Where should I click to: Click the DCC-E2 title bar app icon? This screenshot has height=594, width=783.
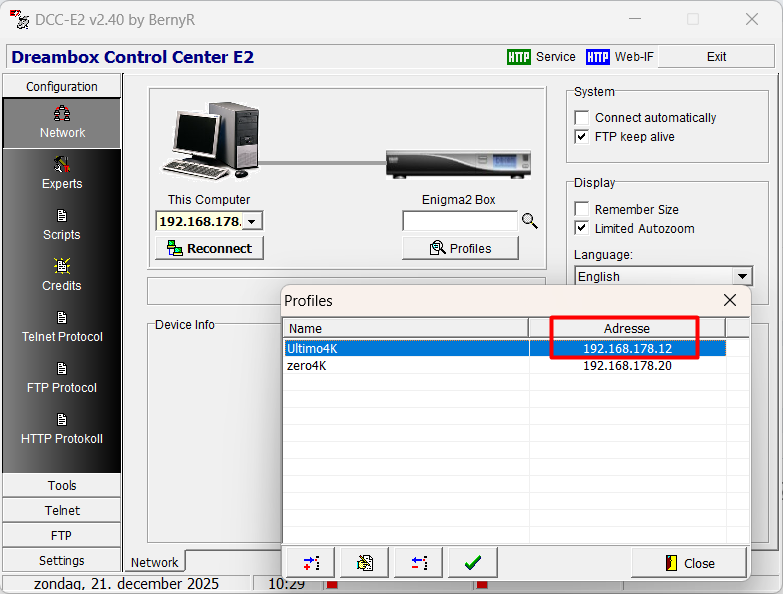pos(19,19)
